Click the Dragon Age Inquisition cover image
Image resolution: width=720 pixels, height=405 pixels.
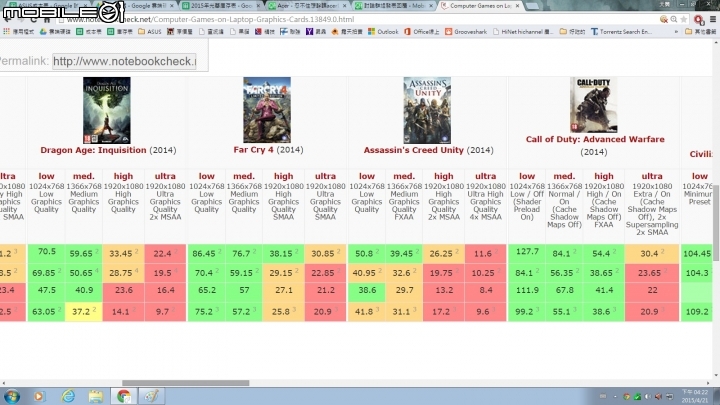point(107,110)
